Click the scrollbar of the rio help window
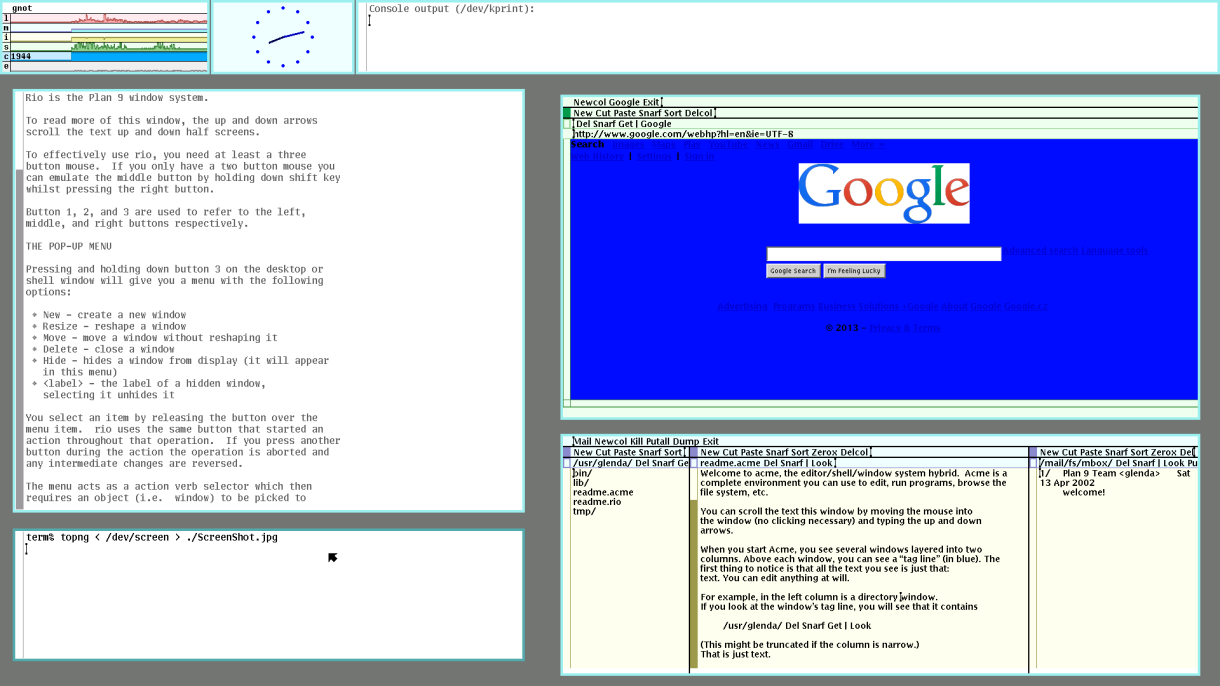This screenshot has width=1220, height=686. [19, 340]
